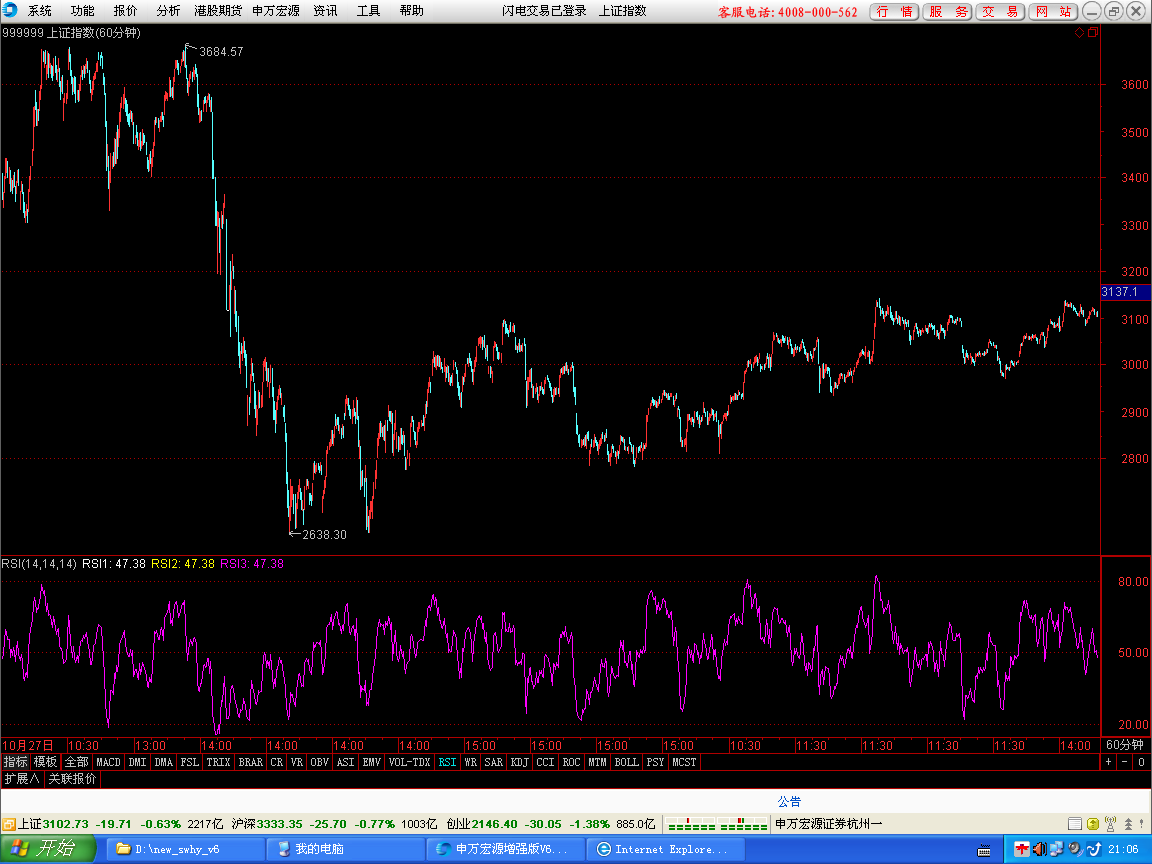Switch indicator to PSY
This screenshot has height=864, width=1152.
click(x=655, y=762)
